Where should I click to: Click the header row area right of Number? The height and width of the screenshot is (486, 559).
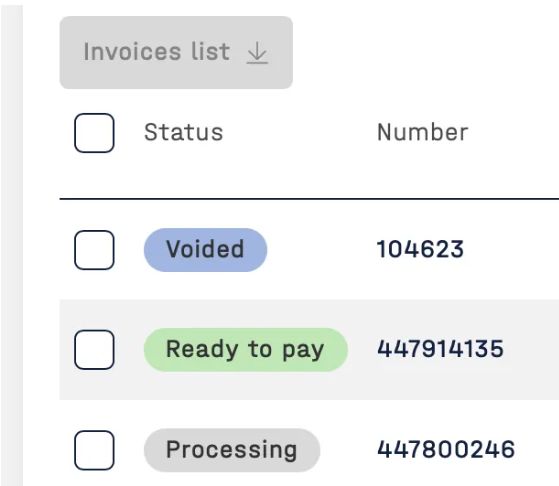pyautogui.click(x=515, y=133)
